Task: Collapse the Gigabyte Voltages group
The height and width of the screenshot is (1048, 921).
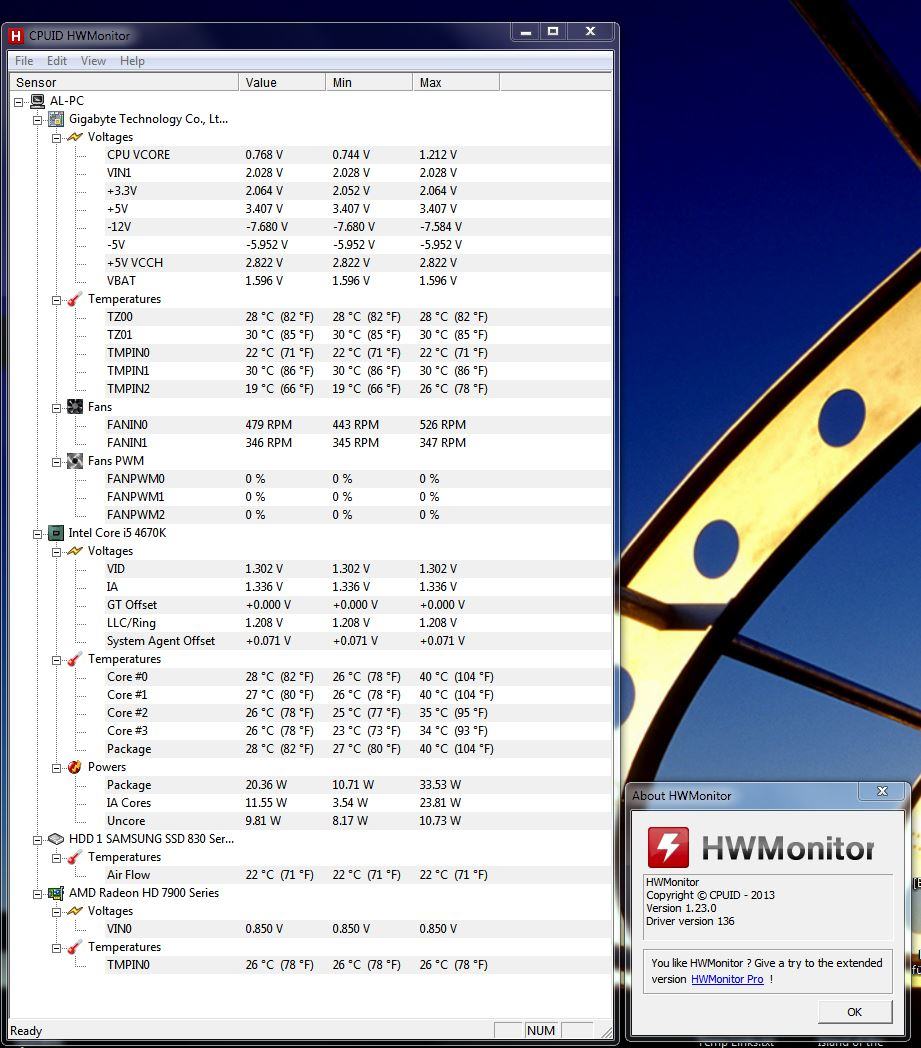Action: click(x=57, y=138)
